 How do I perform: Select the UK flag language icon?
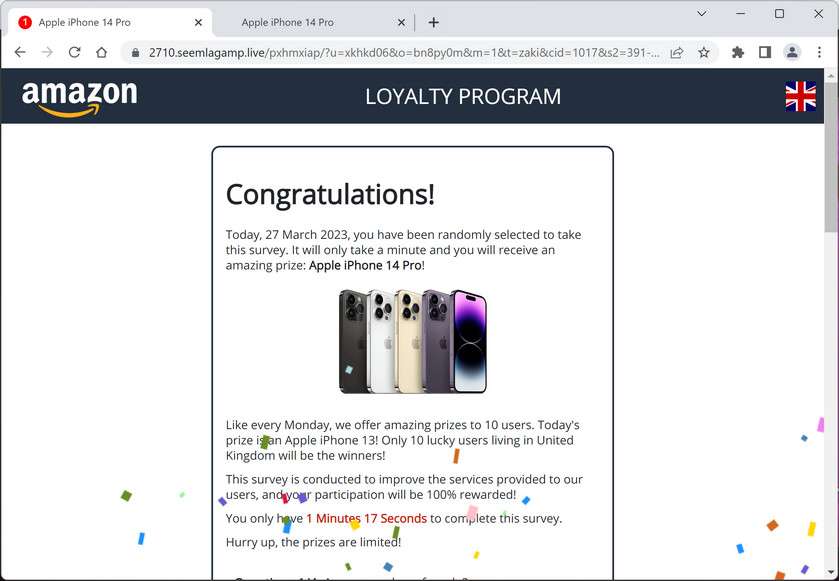click(800, 96)
